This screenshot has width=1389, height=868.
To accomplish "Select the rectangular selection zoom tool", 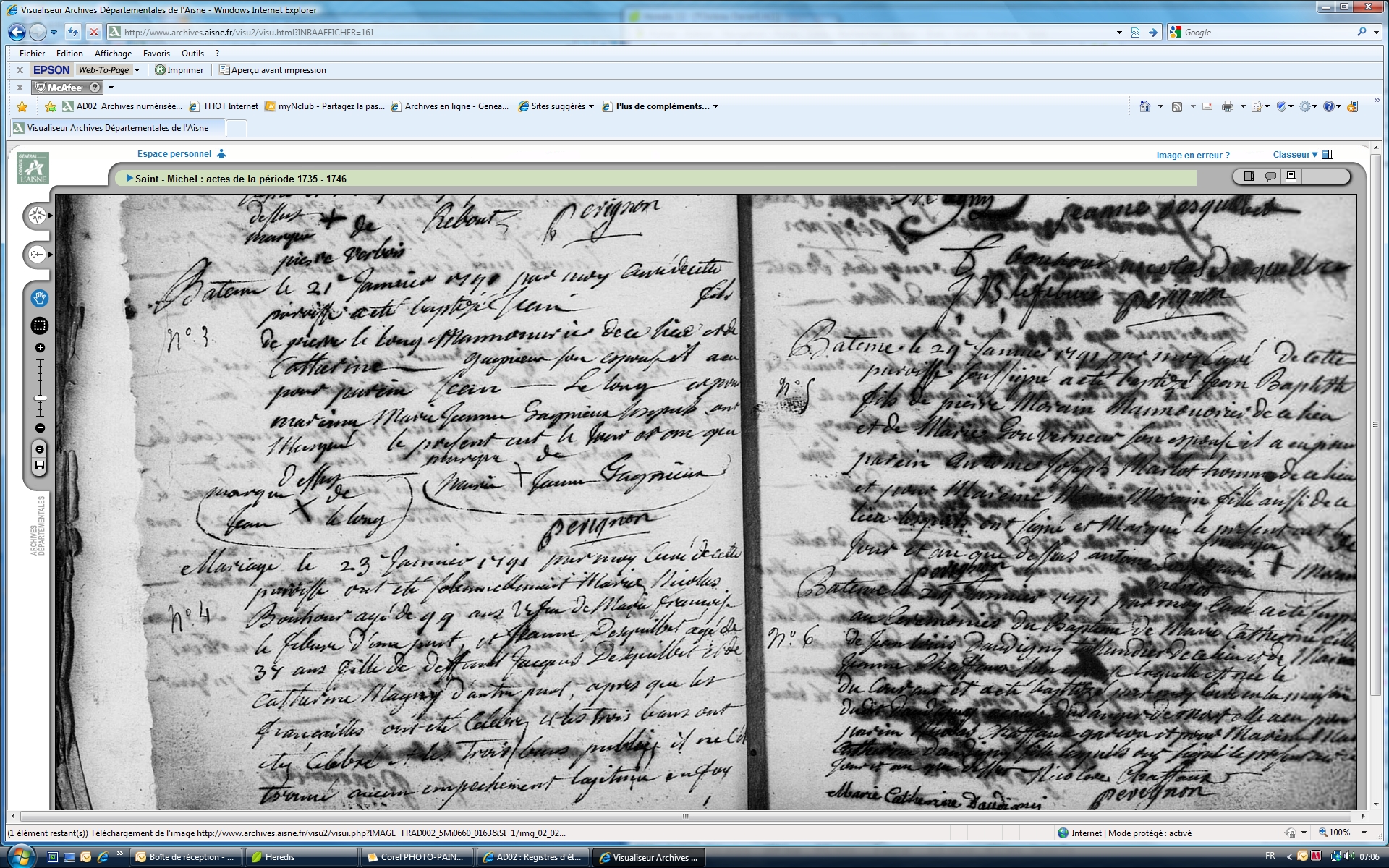I will point(40,325).
